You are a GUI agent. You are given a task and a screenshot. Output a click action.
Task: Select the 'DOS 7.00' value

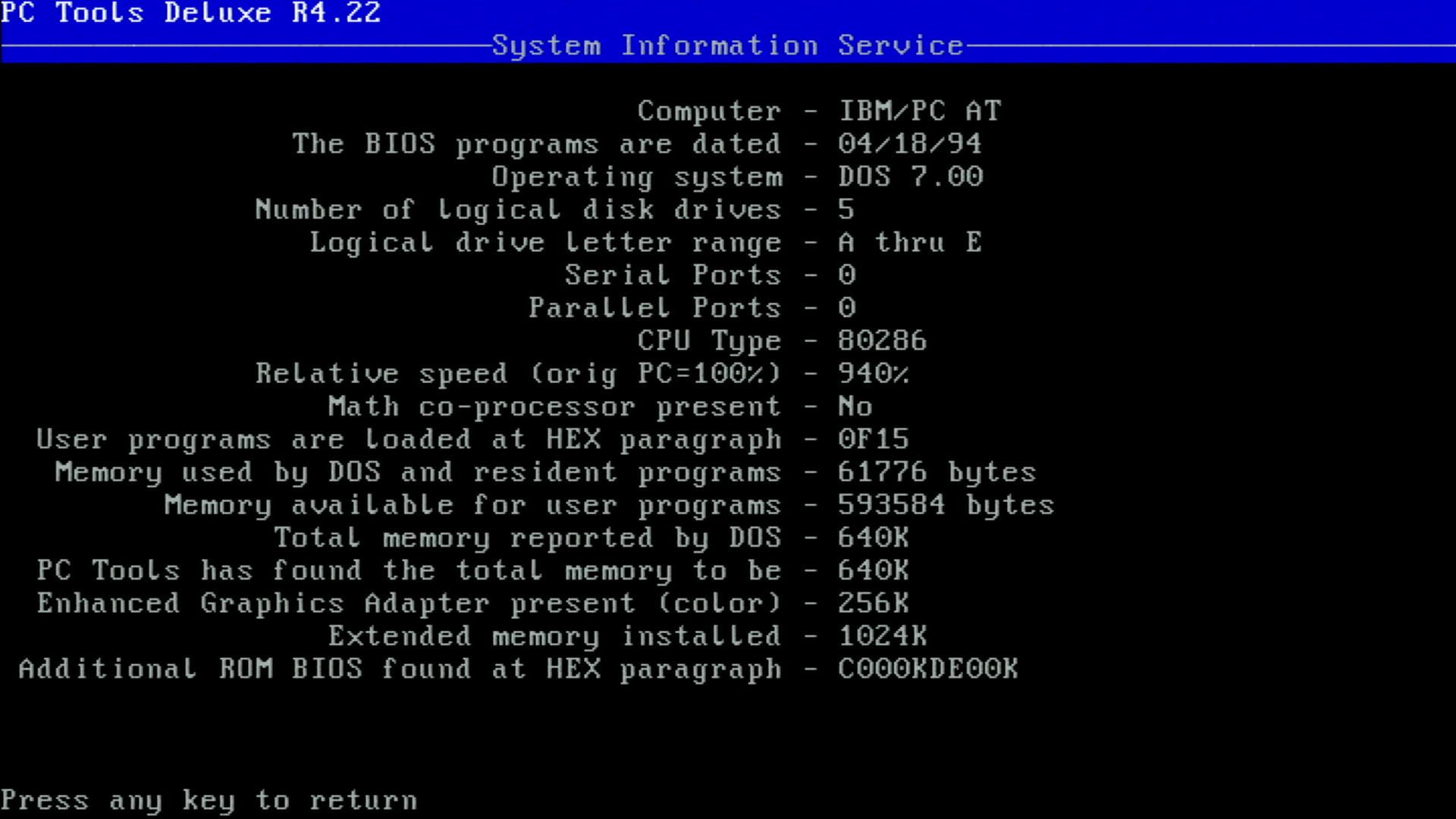click(911, 177)
